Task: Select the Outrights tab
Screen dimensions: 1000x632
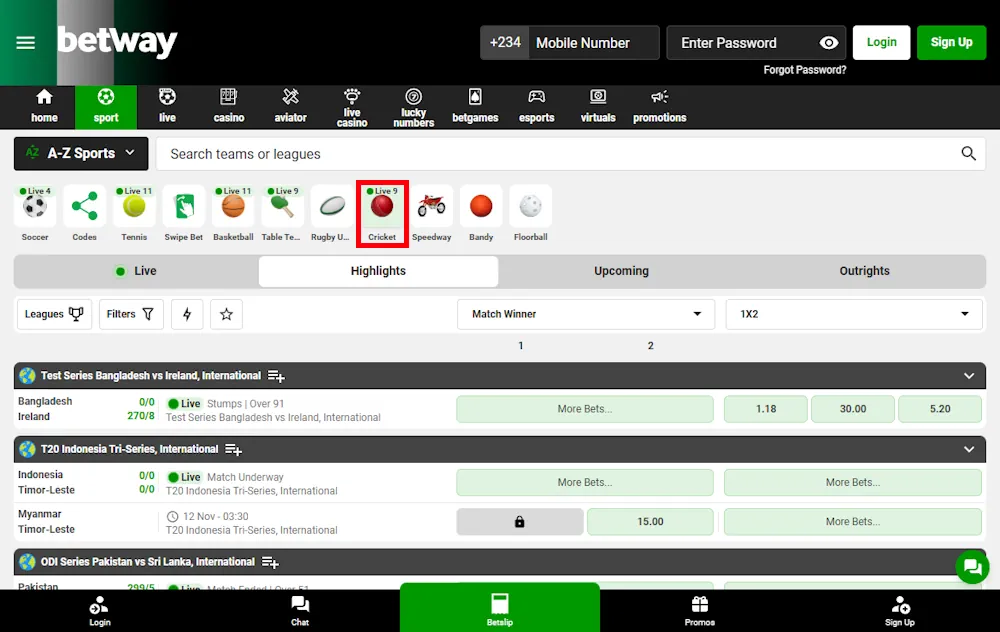Action: [x=864, y=271]
